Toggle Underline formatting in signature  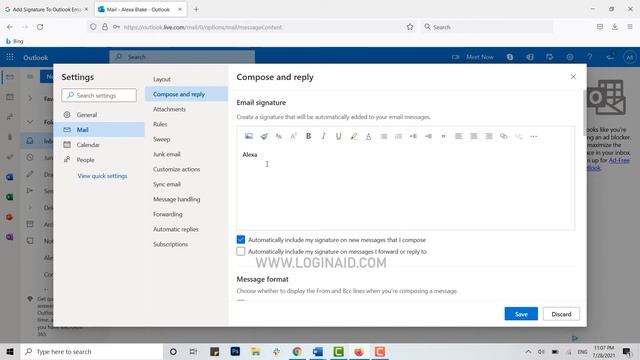click(338, 136)
